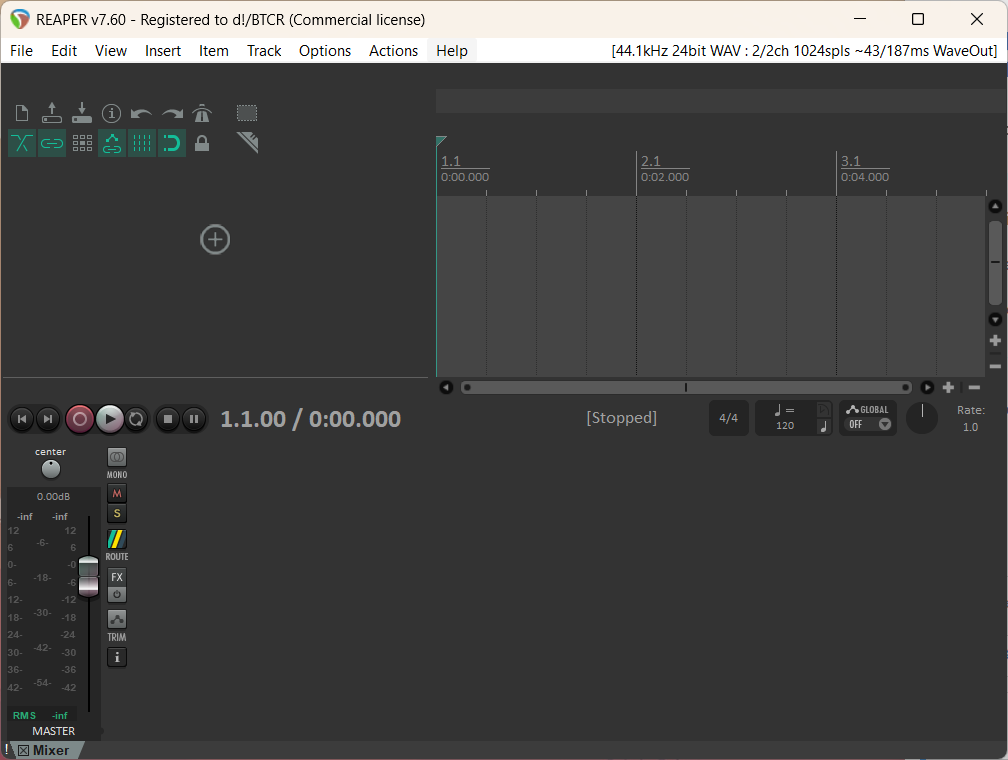The width and height of the screenshot is (1008, 760).
Task: Click the Stop transport button
Action: [x=168, y=419]
